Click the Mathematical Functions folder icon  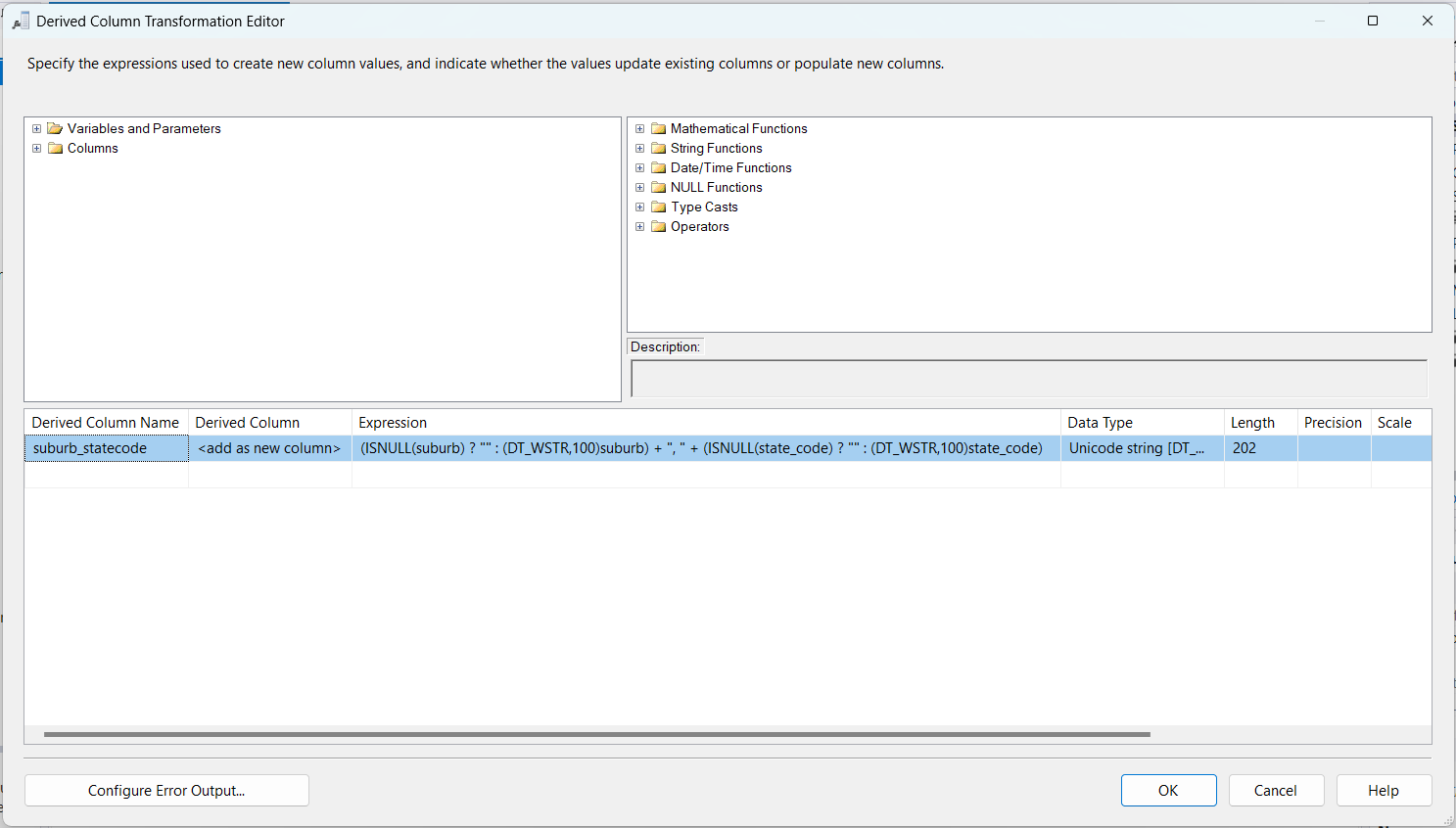point(659,128)
